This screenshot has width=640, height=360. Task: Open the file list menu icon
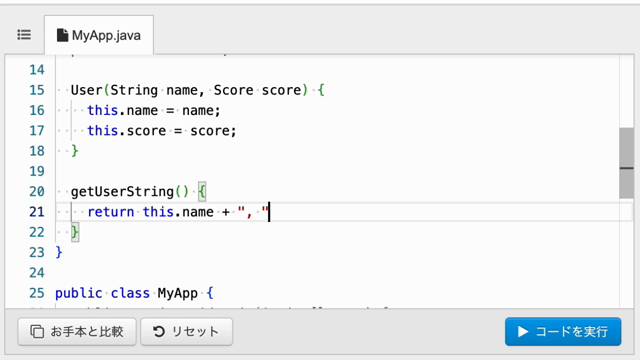pyautogui.click(x=24, y=35)
